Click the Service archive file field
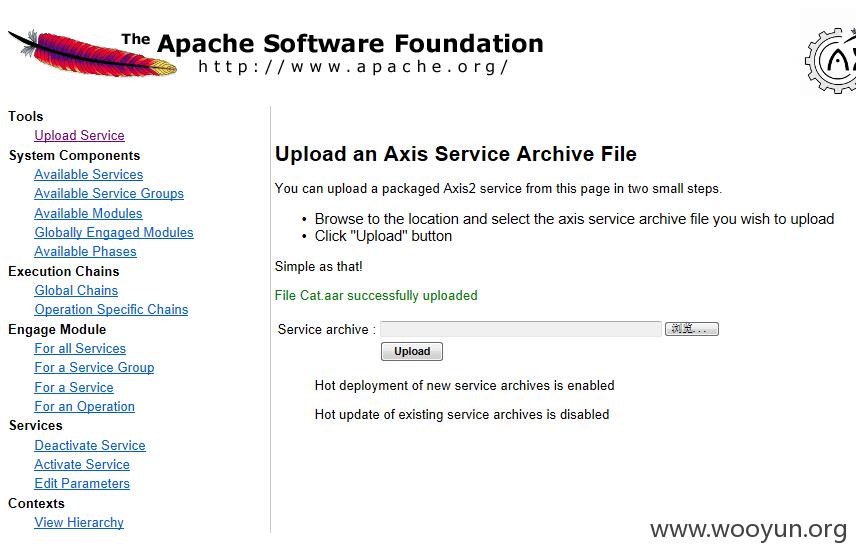This screenshot has width=856, height=558. pos(521,329)
